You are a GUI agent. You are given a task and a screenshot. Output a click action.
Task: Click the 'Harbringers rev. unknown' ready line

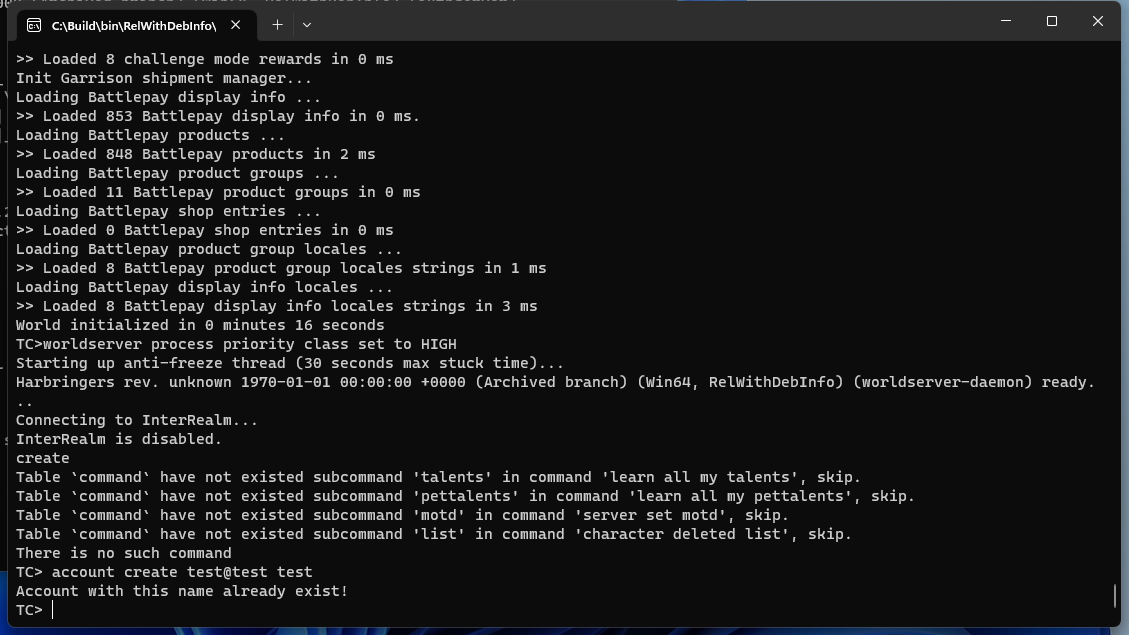[x=555, y=382]
